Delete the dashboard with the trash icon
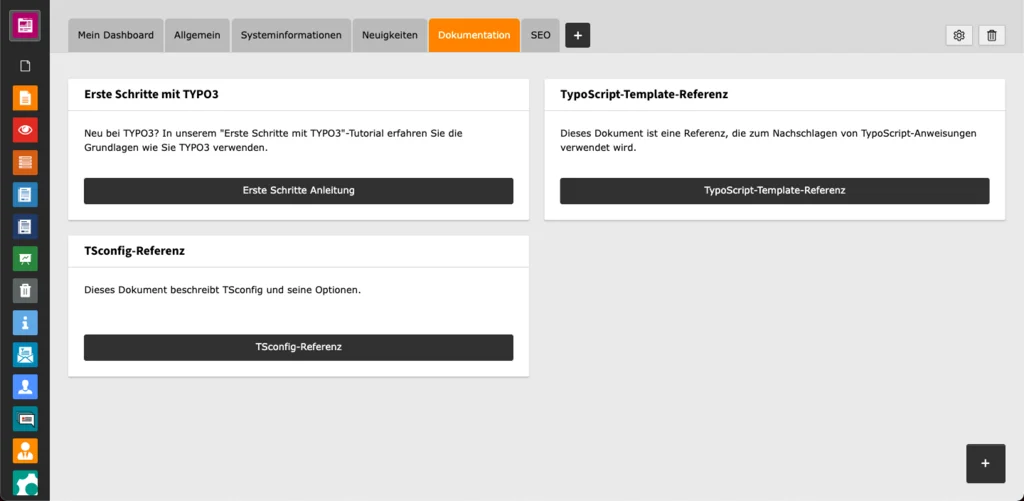The image size is (1024, 501). tap(991, 36)
